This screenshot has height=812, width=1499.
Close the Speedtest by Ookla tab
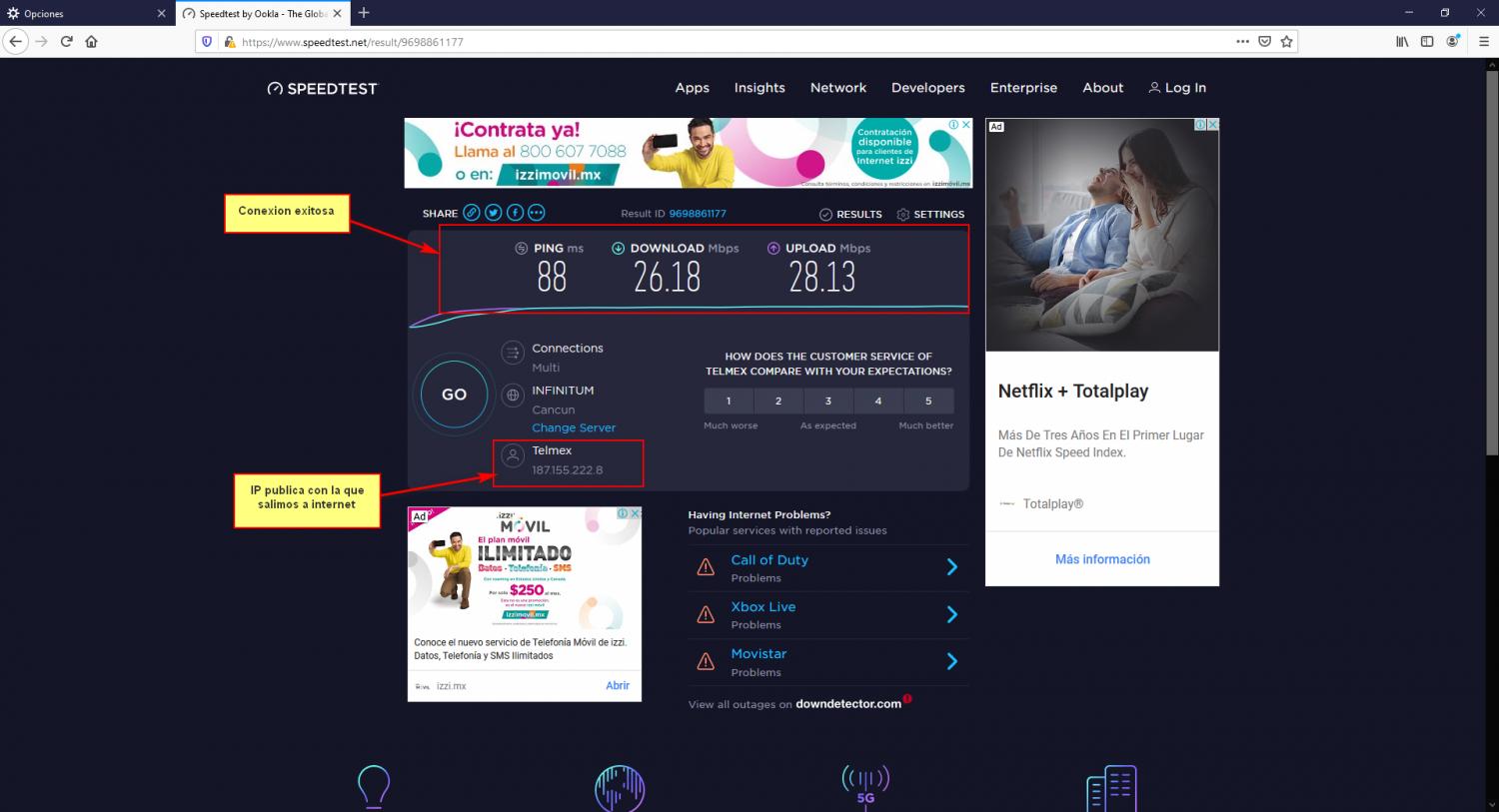pos(337,14)
